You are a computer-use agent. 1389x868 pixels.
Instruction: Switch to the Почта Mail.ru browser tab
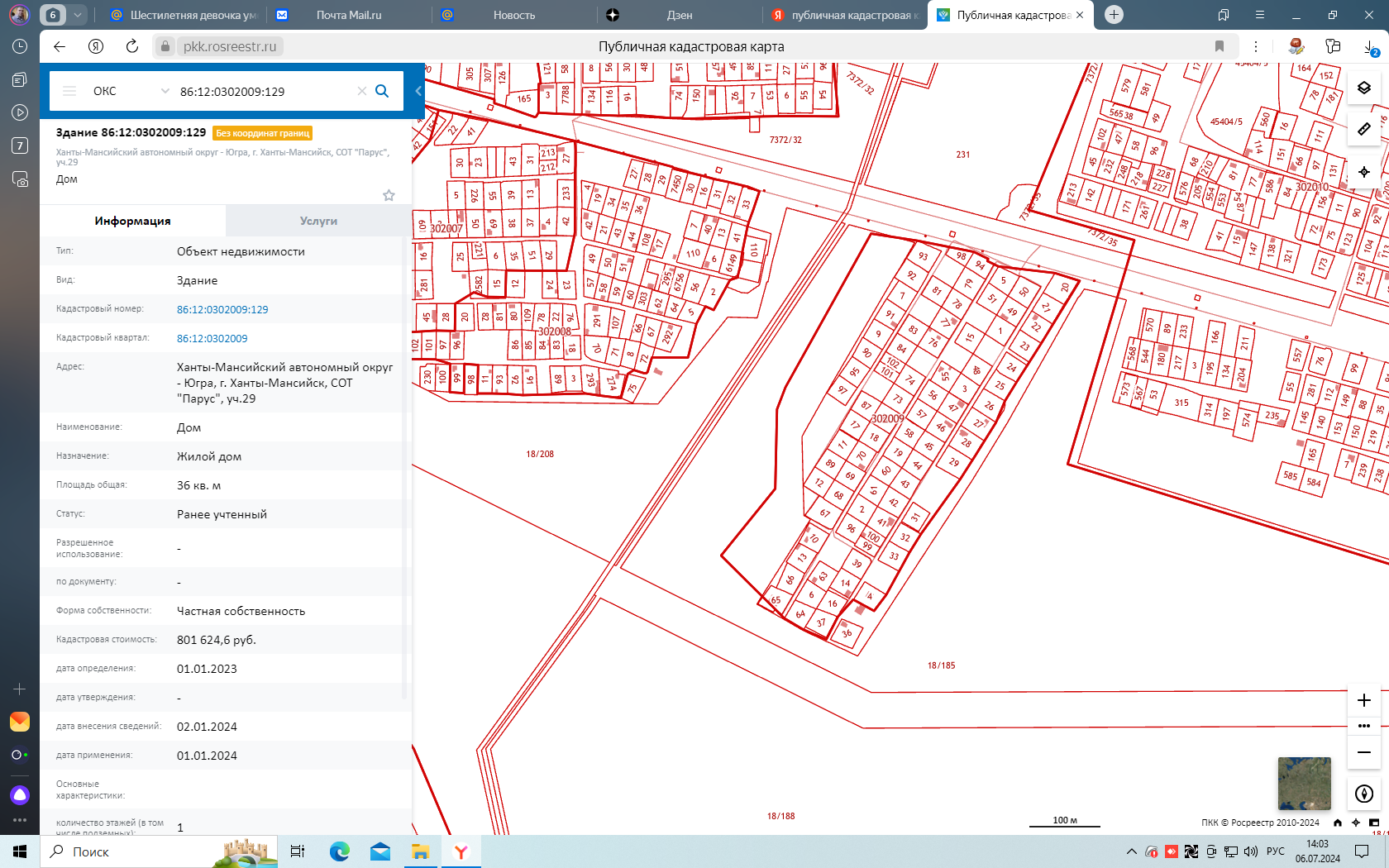(x=348, y=15)
